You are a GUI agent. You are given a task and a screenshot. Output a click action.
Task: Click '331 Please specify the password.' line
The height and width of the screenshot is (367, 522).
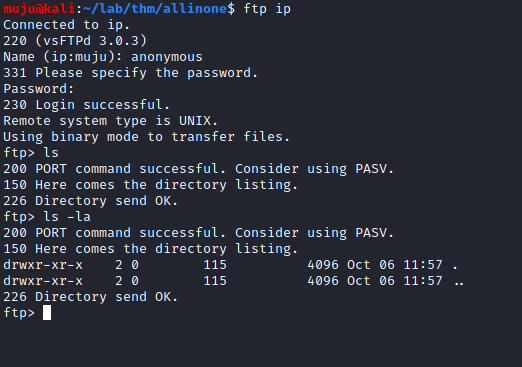tap(130, 73)
